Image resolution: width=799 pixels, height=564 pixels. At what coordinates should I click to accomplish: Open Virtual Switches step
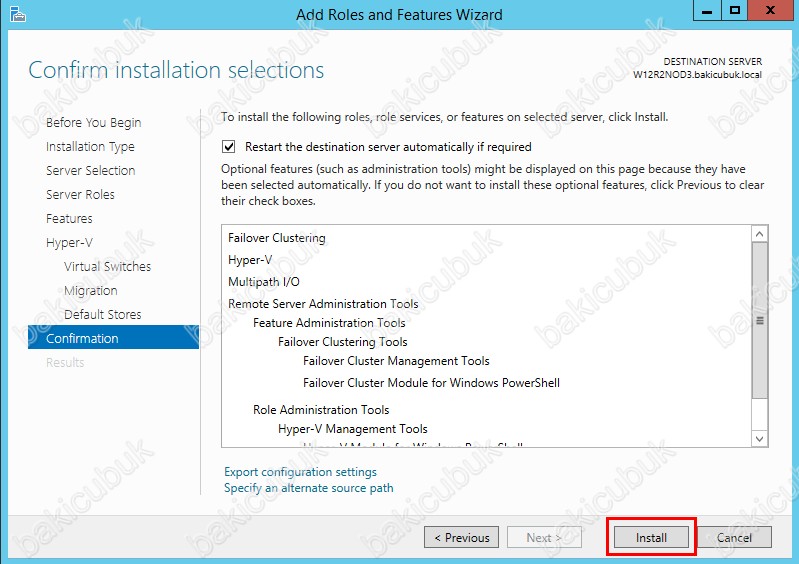(x=108, y=266)
